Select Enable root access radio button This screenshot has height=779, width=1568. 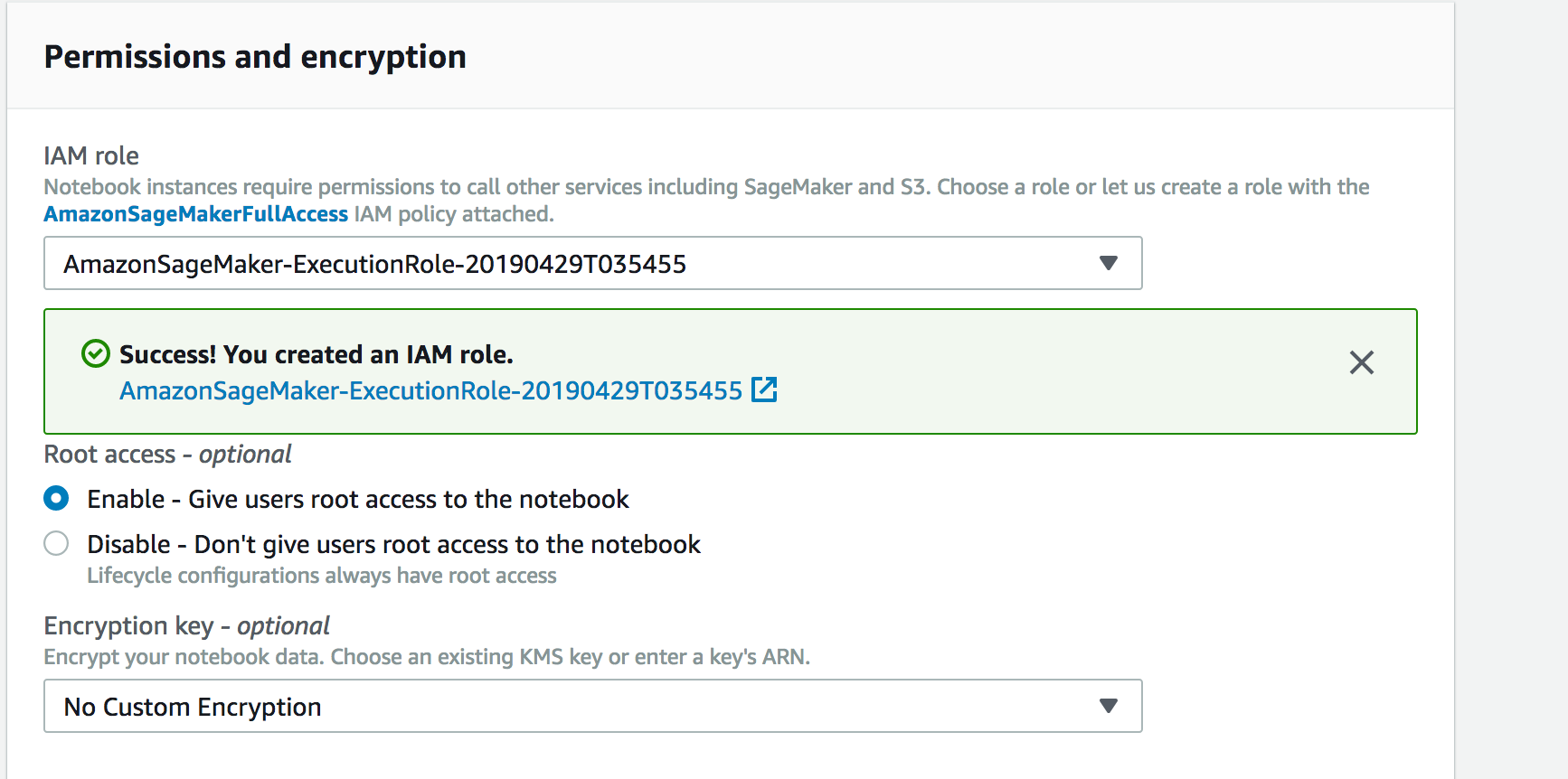(56, 499)
